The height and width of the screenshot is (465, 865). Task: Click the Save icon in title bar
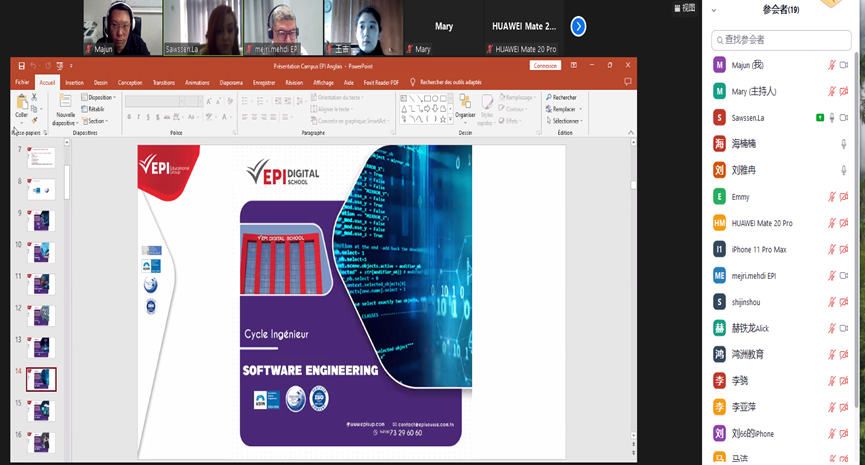21,66
